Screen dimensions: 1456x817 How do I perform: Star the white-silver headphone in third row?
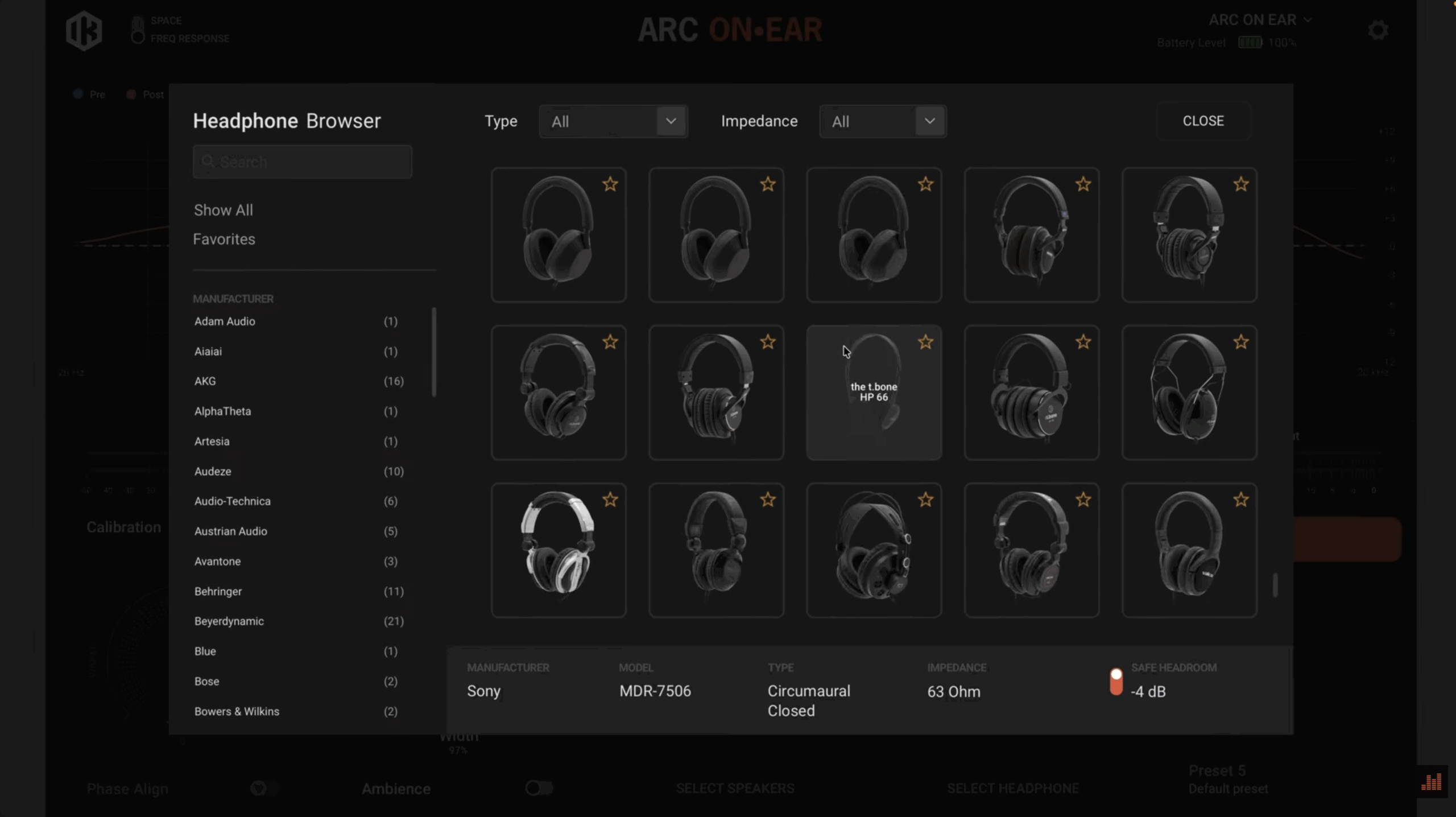click(610, 500)
